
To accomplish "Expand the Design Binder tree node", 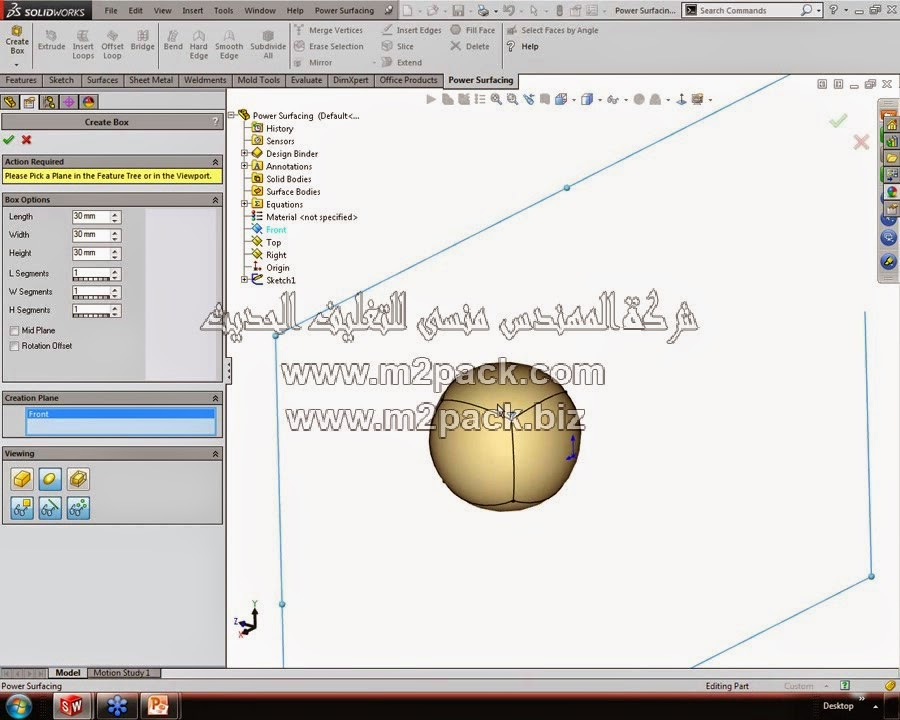I will point(245,153).
